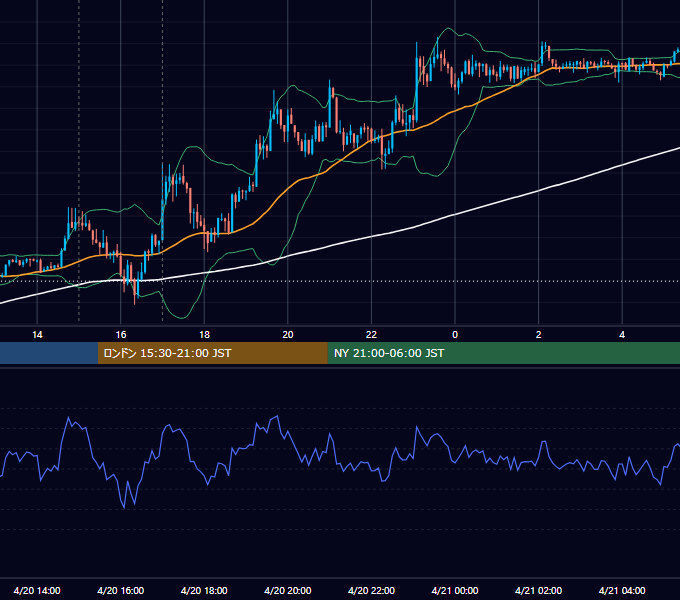Click the '4/20 16:00' label on oscillator axis
The width and height of the screenshot is (680, 600).
[121, 590]
